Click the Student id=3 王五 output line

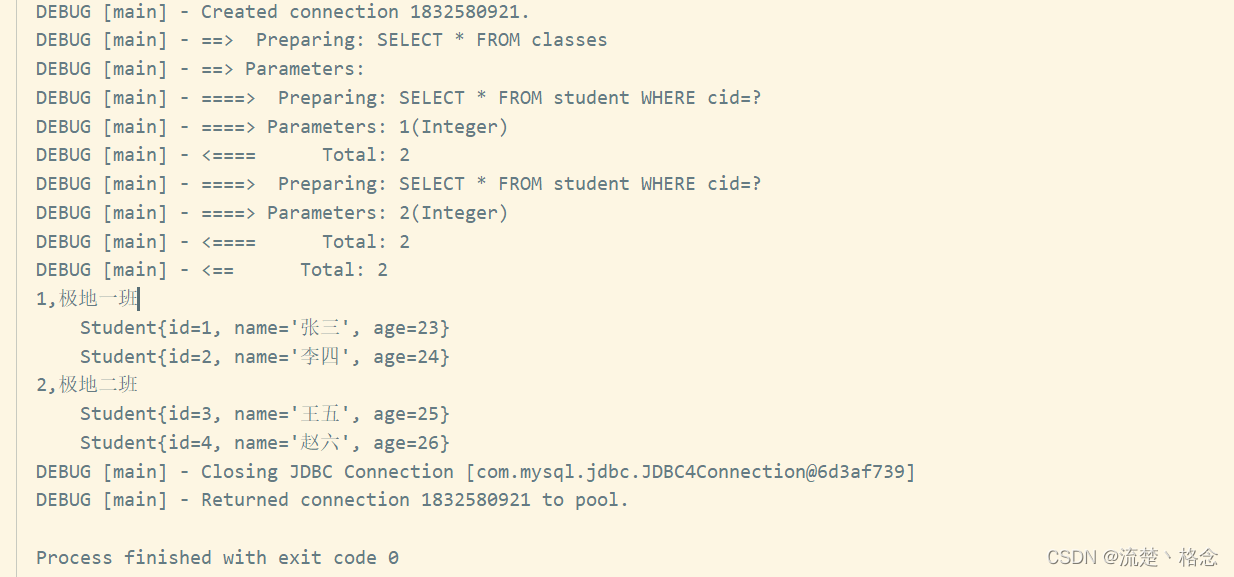coord(265,414)
